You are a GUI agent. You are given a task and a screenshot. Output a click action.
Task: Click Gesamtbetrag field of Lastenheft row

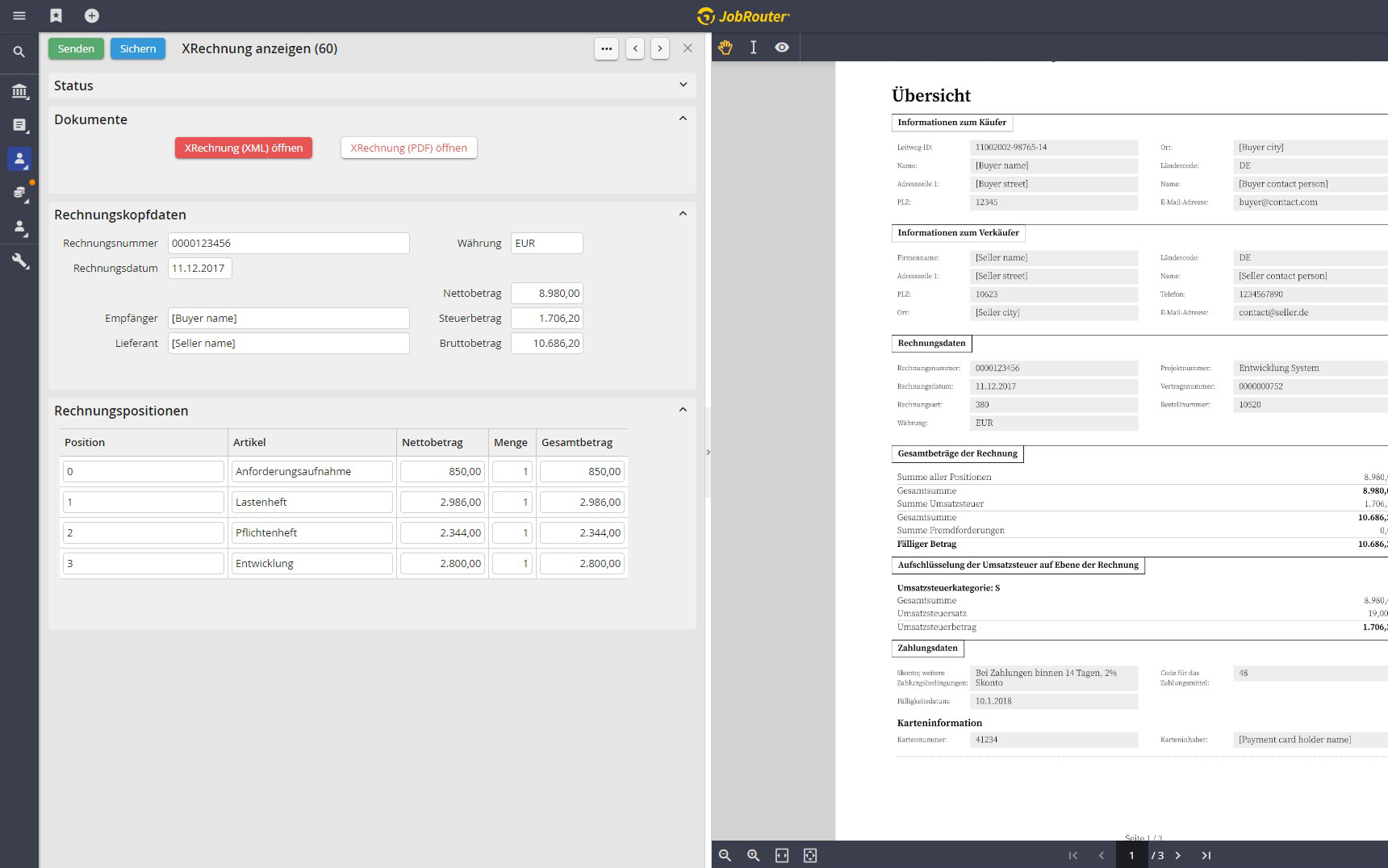[583, 502]
